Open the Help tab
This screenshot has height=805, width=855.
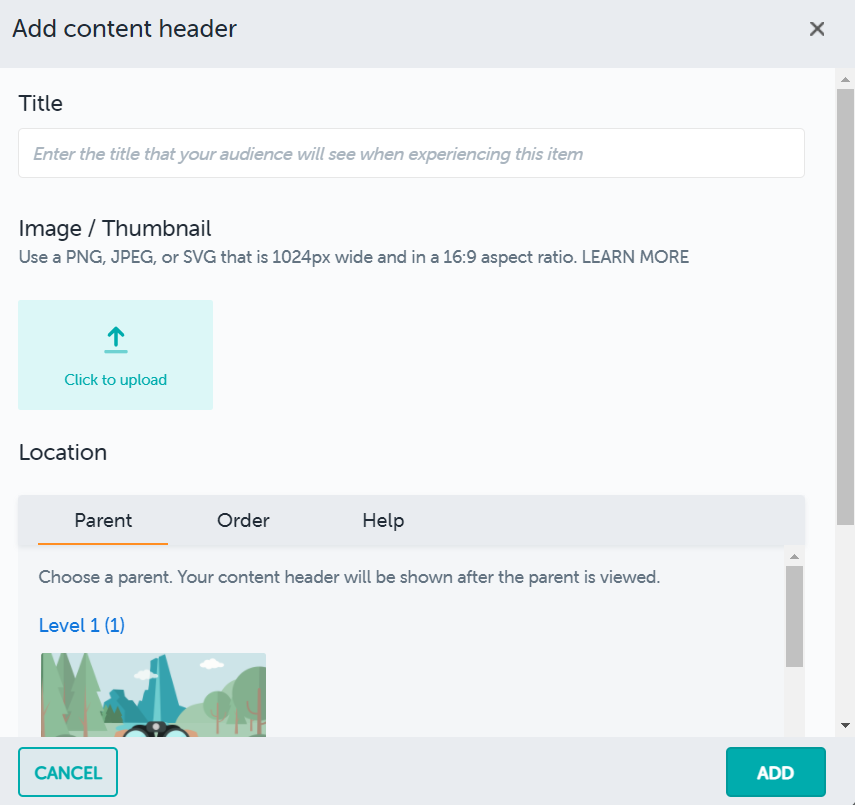[x=383, y=521]
